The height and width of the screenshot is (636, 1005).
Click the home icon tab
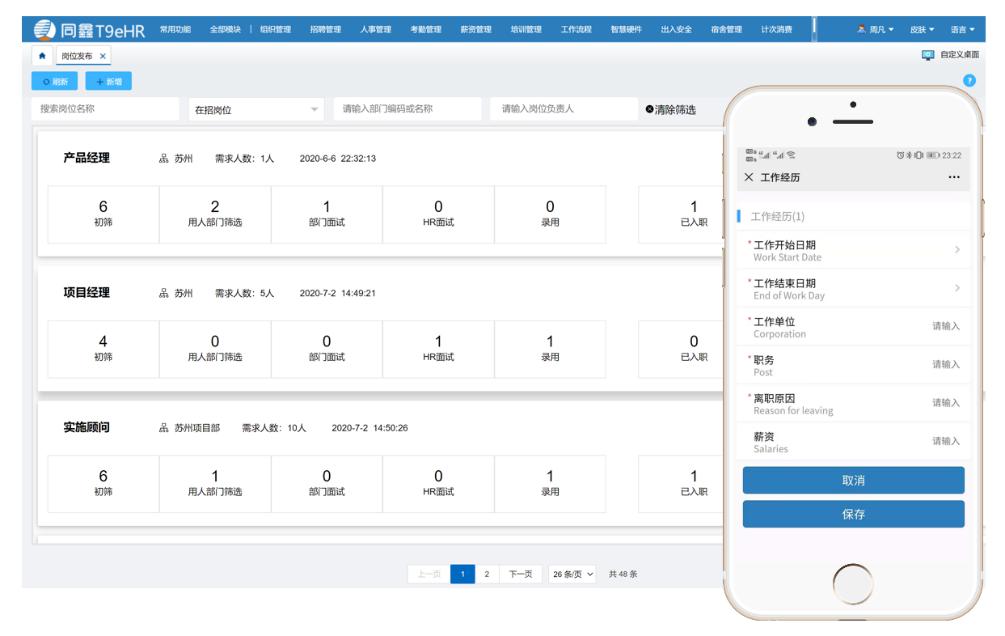(43, 55)
